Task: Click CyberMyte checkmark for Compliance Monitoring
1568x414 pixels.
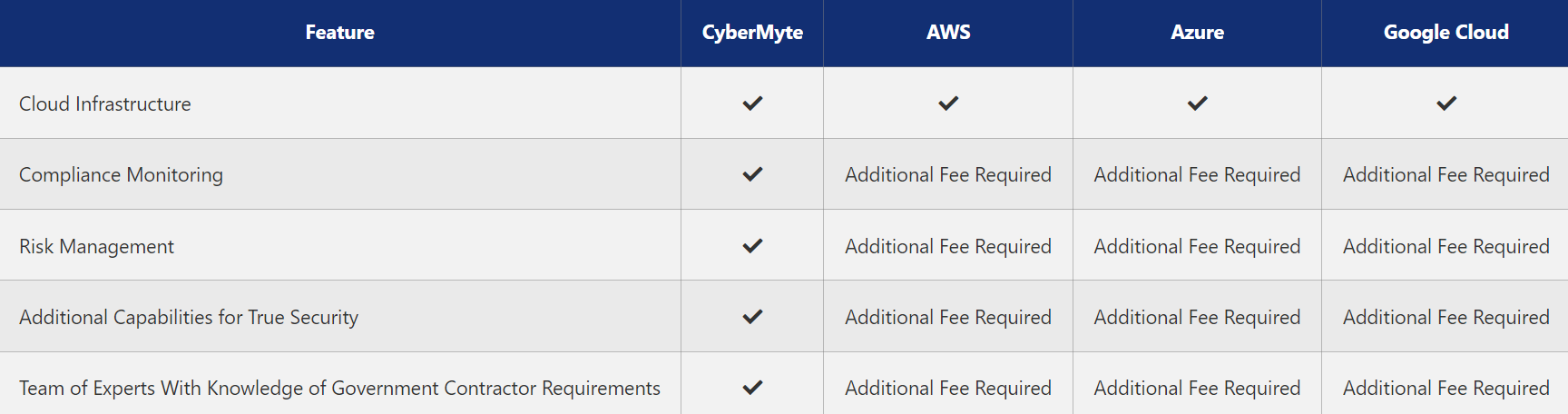Action: (752, 174)
